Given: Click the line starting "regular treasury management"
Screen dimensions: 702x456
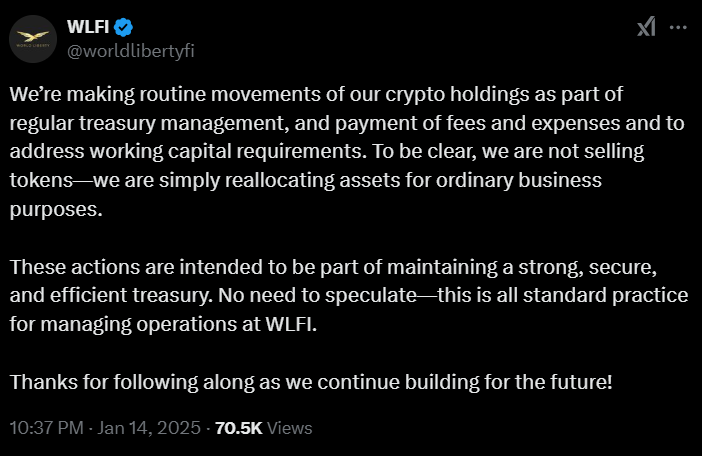Looking at the screenshot, I should tap(347, 123).
